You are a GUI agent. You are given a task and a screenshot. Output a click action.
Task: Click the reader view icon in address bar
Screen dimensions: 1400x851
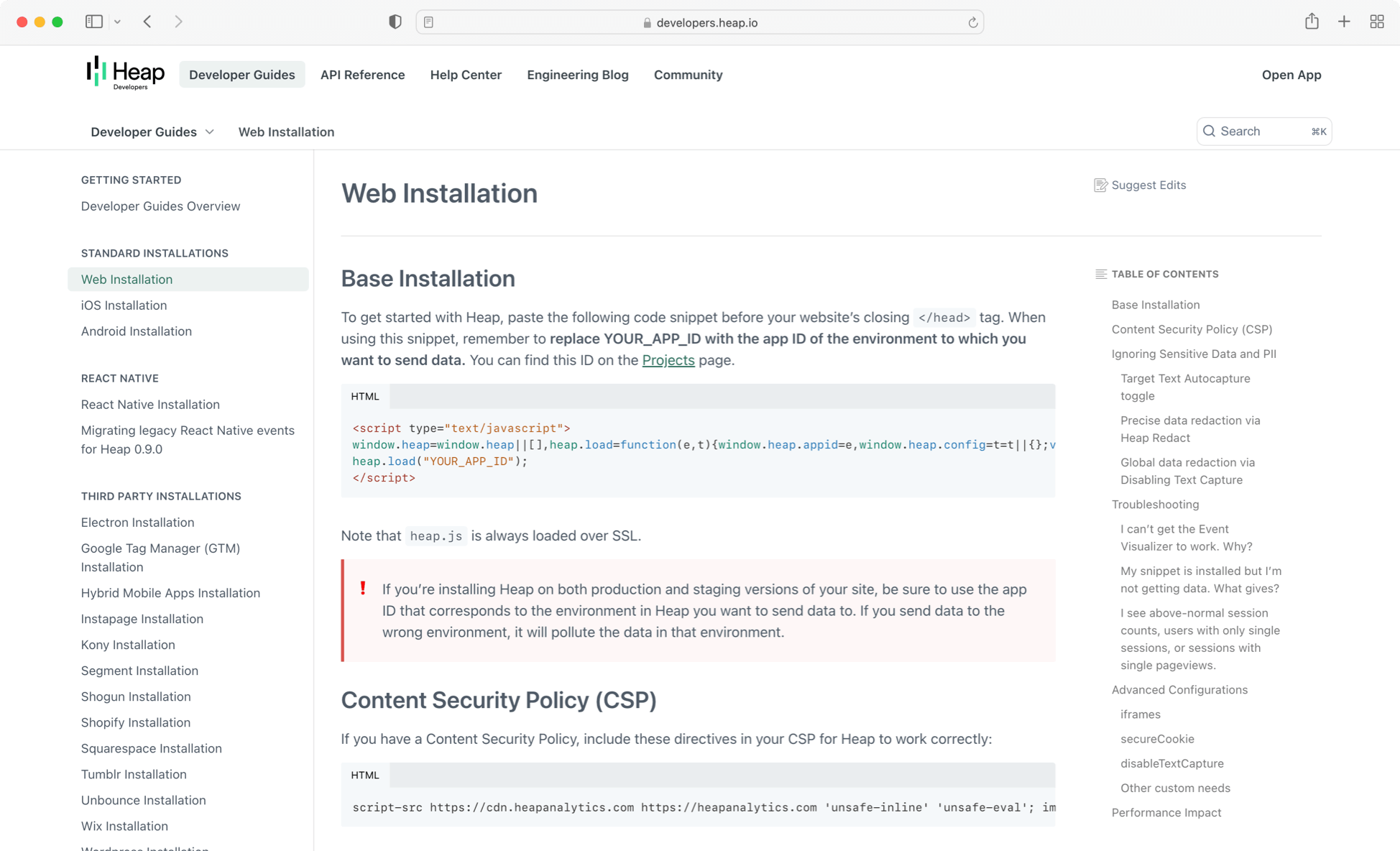[428, 22]
